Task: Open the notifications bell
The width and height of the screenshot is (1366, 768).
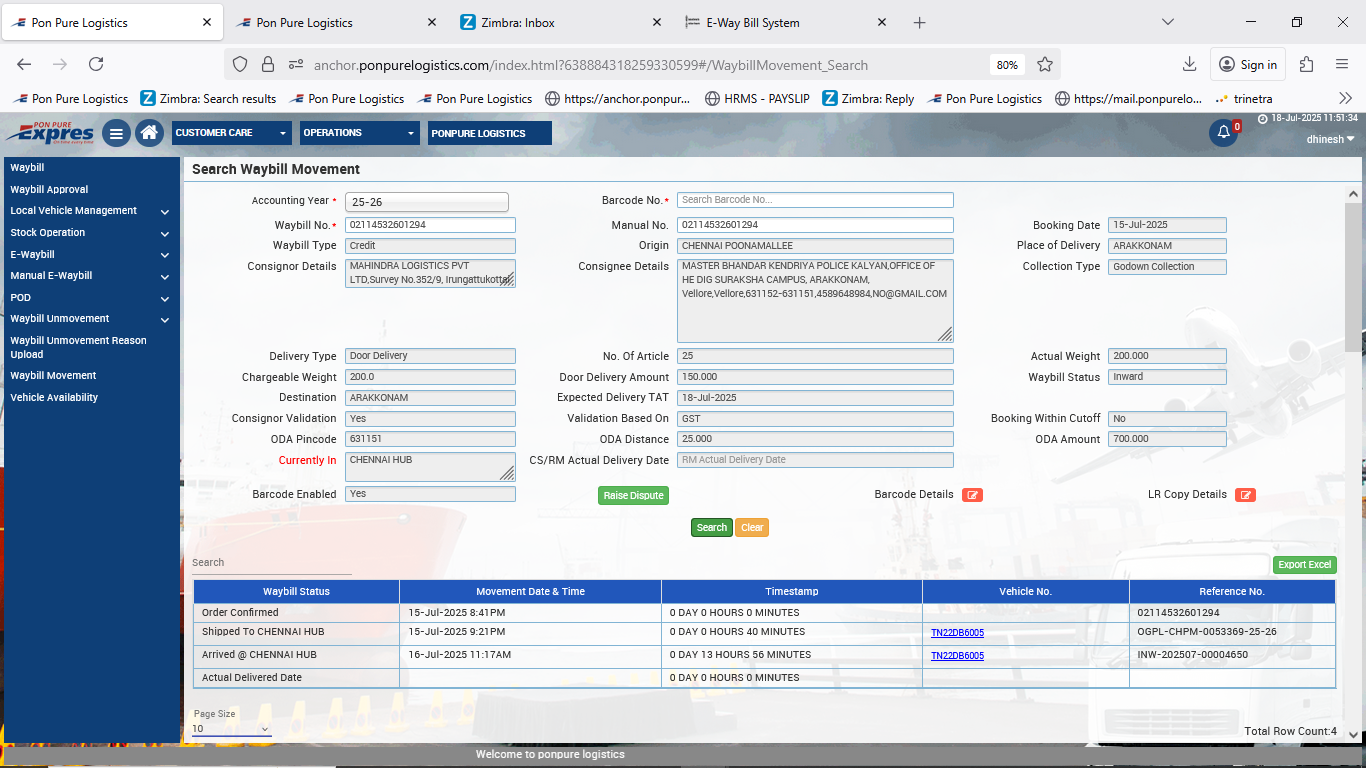Action: (x=1223, y=133)
